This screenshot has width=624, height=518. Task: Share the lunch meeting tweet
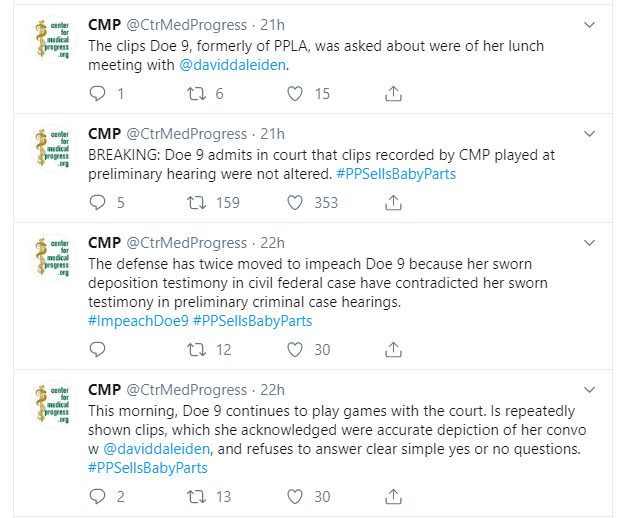click(394, 94)
